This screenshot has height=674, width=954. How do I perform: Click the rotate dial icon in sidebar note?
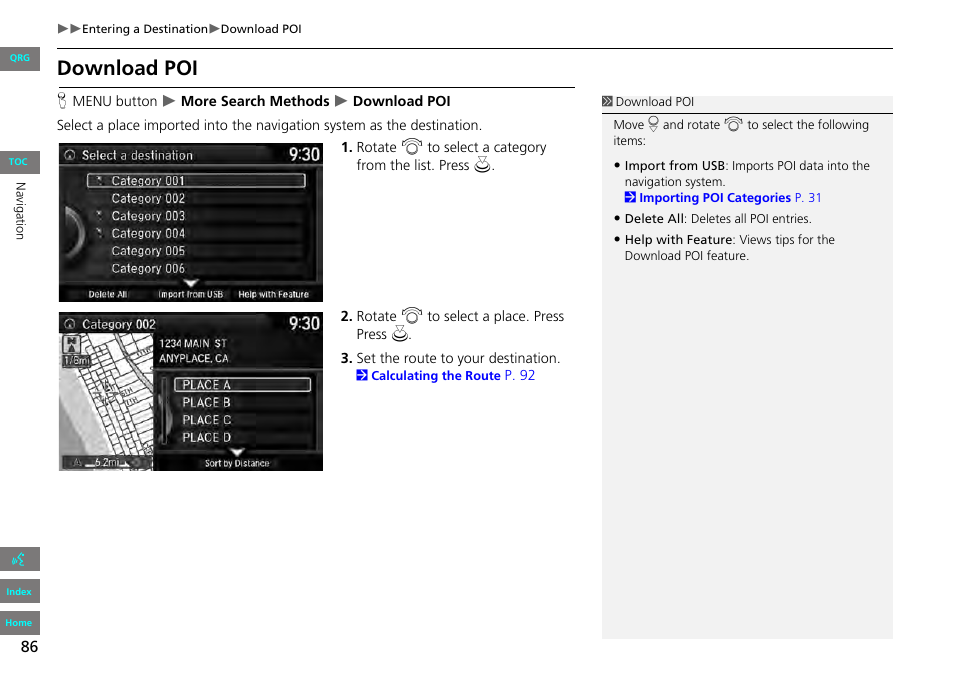[734, 124]
